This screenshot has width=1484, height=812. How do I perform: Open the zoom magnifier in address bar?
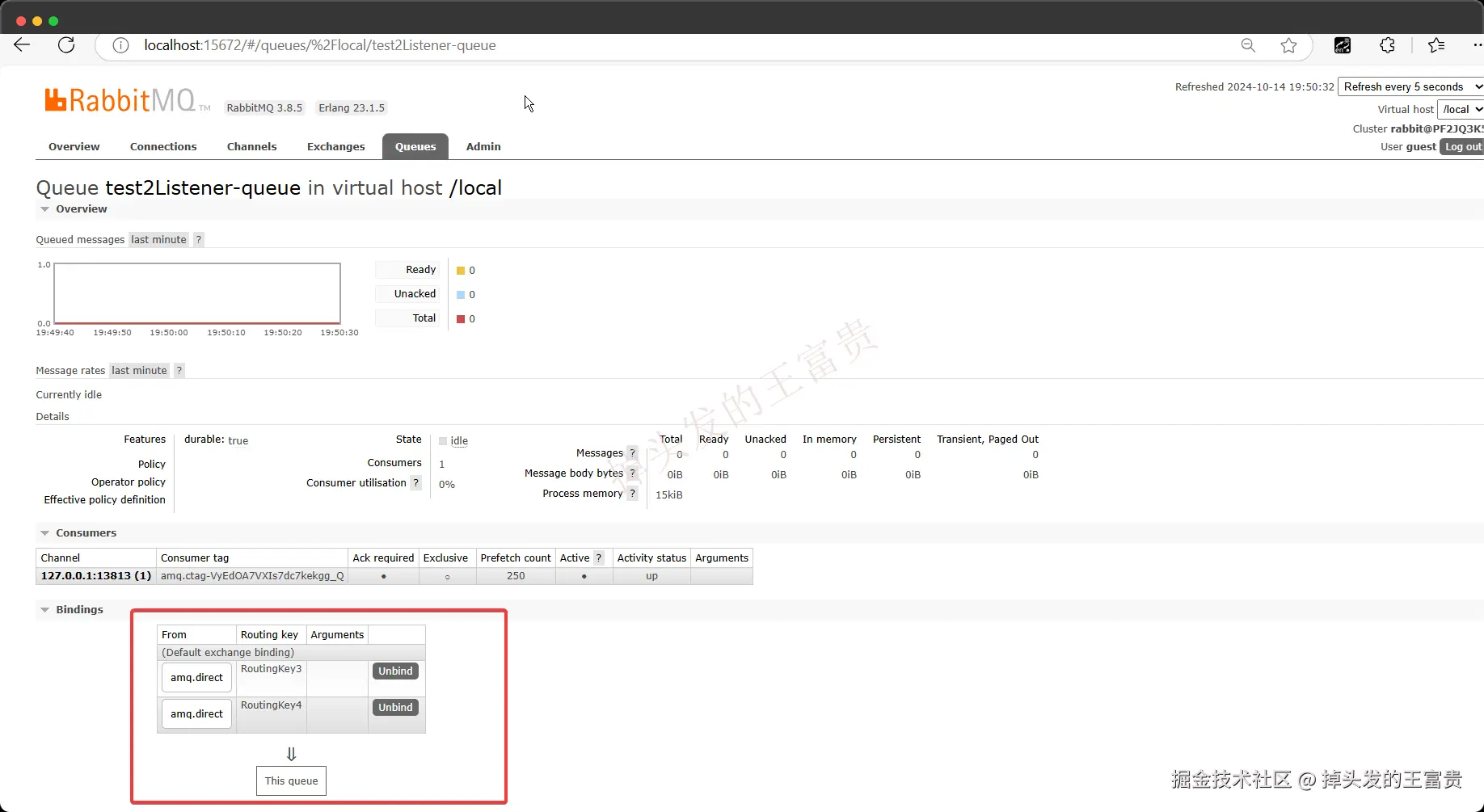pos(1248,45)
